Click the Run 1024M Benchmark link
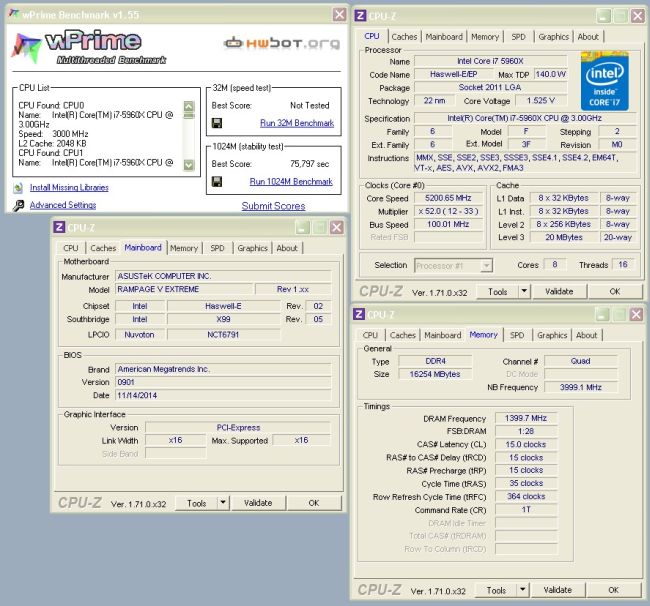Image resolution: width=650 pixels, height=606 pixels. tap(291, 182)
